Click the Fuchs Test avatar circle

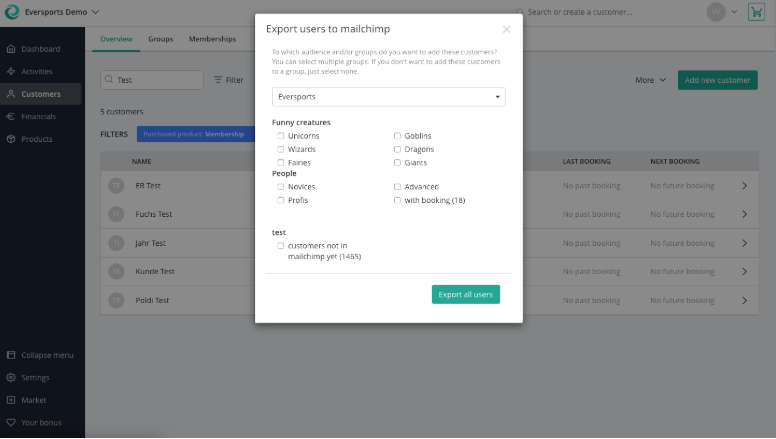pos(116,214)
